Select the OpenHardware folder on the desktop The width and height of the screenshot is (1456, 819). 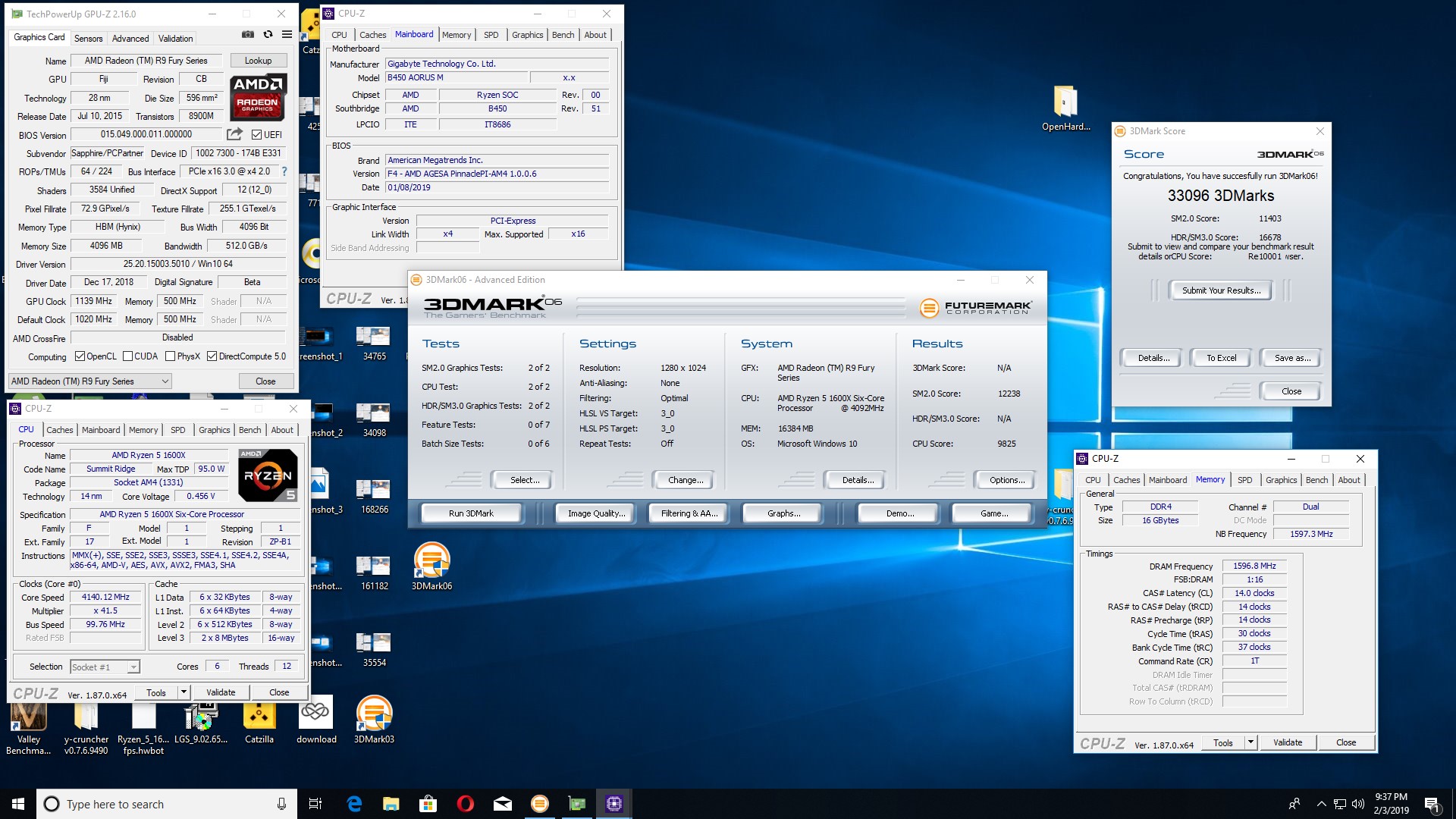pyautogui.click(x=1065, y=108)
